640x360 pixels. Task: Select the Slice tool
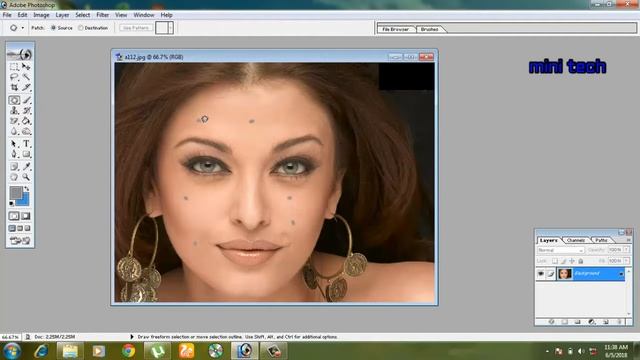point(26,88)
